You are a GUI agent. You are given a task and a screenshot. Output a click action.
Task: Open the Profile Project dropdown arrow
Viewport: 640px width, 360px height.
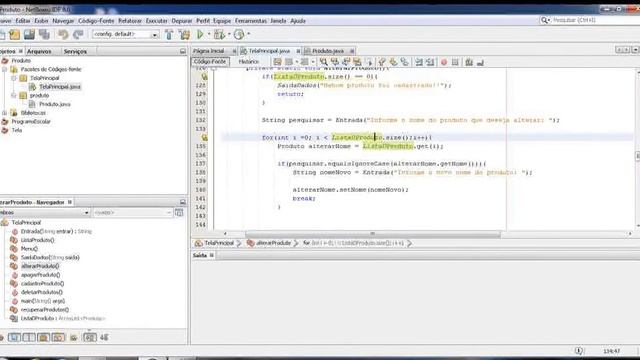click(249, 35)
